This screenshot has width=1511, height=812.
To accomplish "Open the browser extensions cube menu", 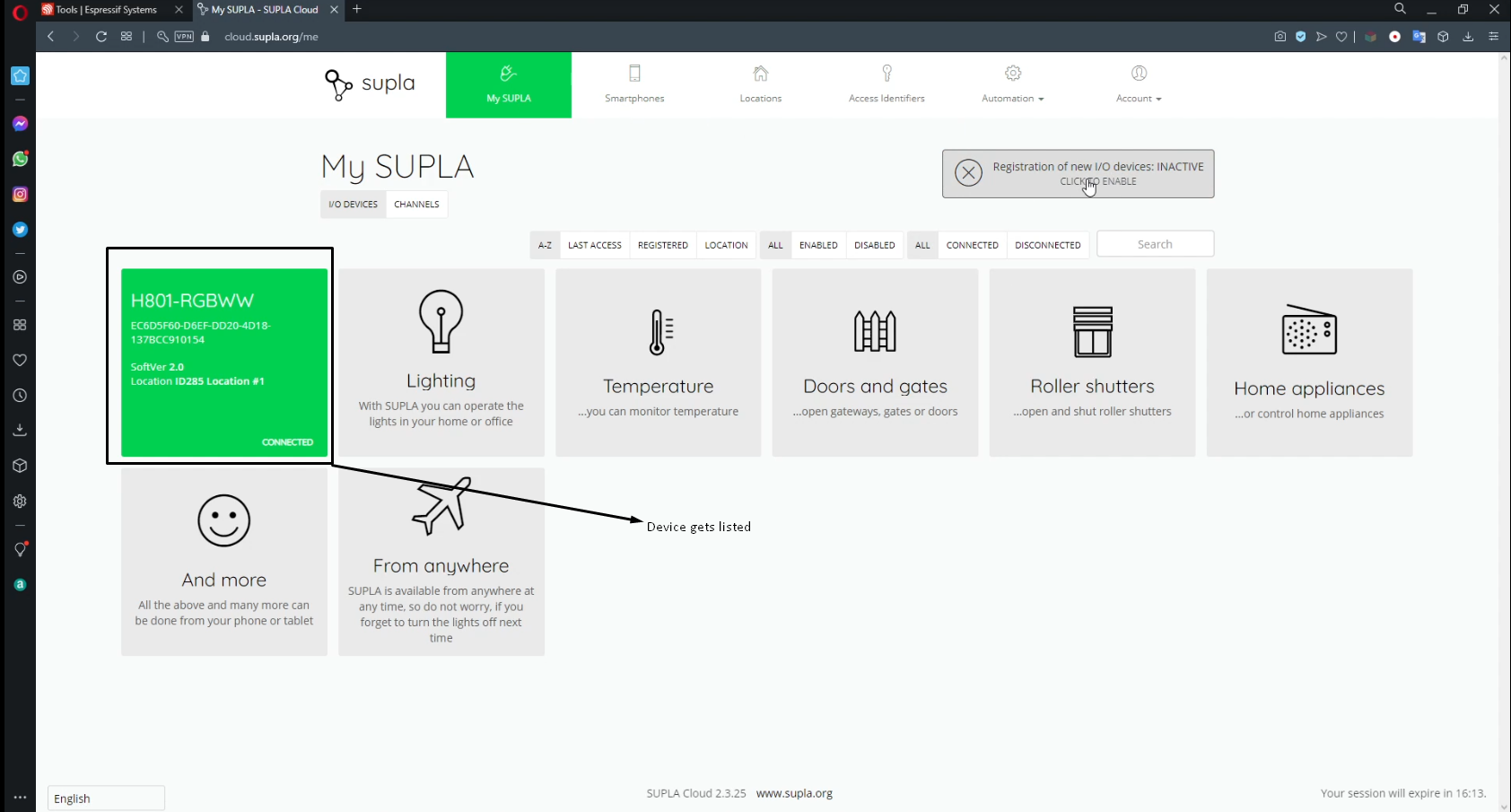I will pos(1443,37).
